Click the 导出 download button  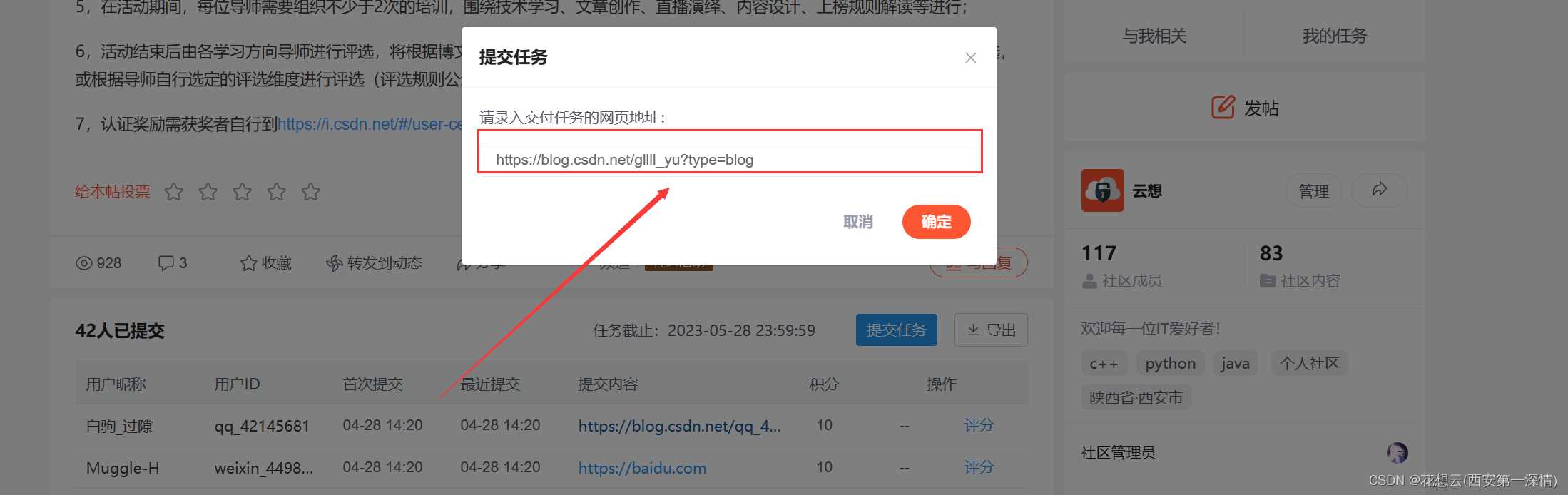pyautogui.click(x=991, y=330)
